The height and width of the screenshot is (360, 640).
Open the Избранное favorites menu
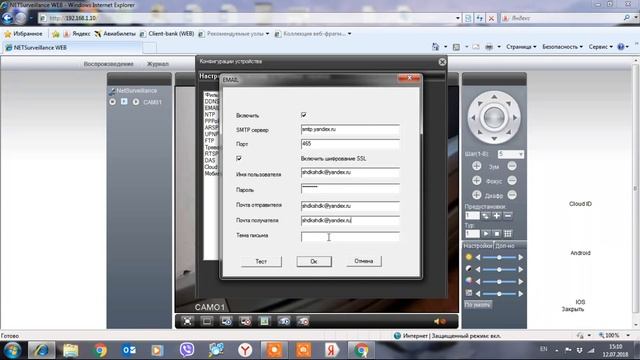tap(24, 34)
